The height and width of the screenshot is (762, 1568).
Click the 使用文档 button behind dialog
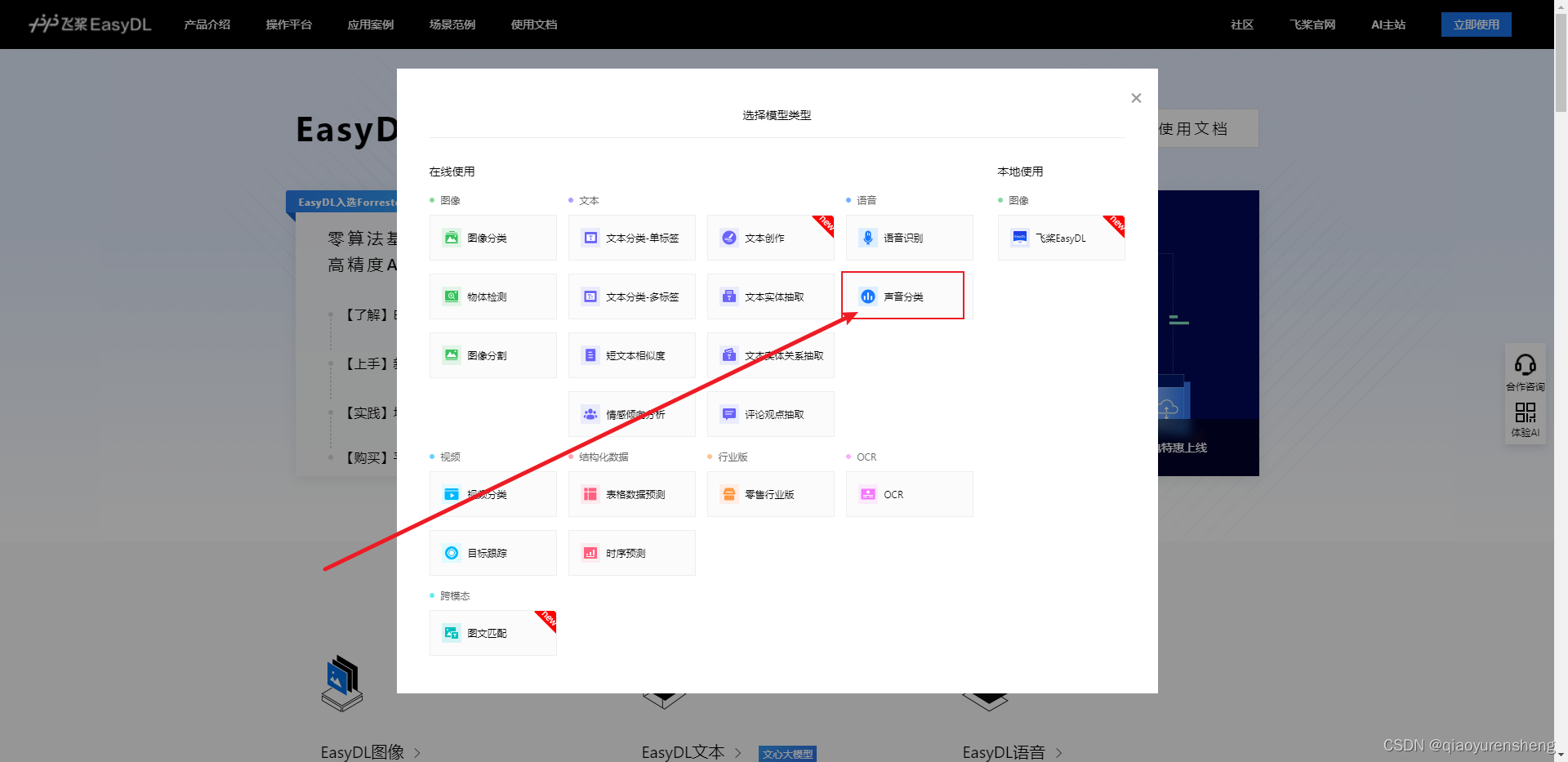tap(1208, 128)
